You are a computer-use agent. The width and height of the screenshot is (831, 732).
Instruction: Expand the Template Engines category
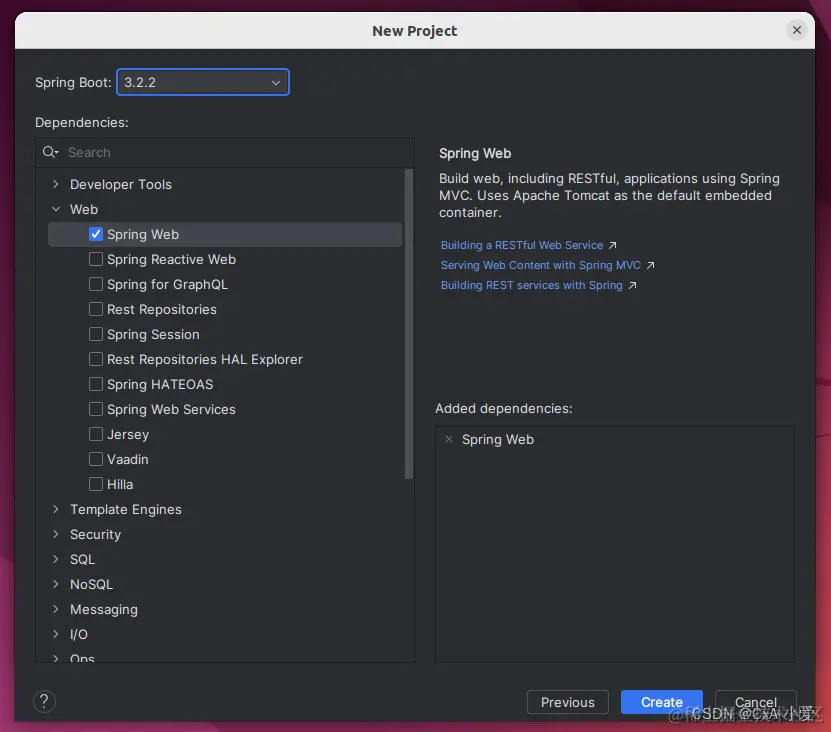pos(56,509)
